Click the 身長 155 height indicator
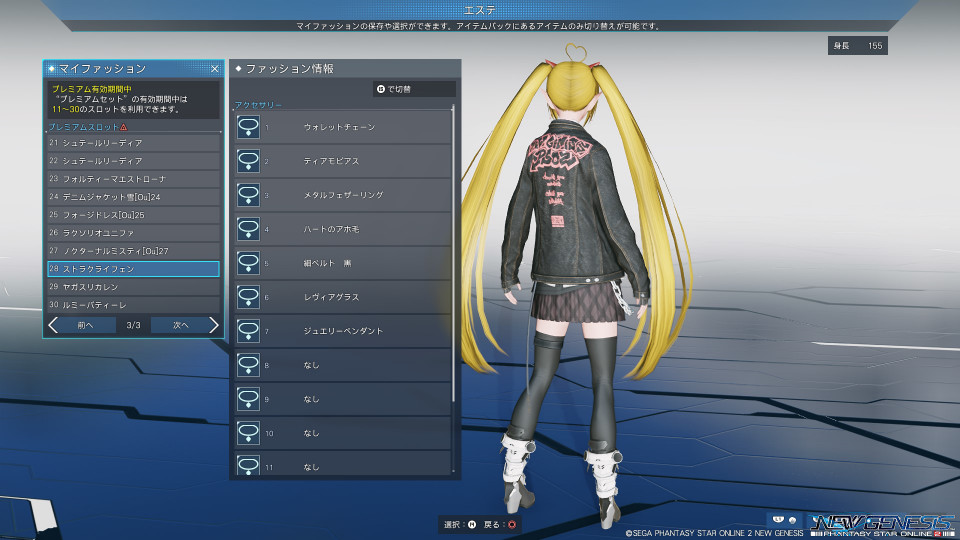The height and width of the screenshot is (540, 960). tap(858, 46)
